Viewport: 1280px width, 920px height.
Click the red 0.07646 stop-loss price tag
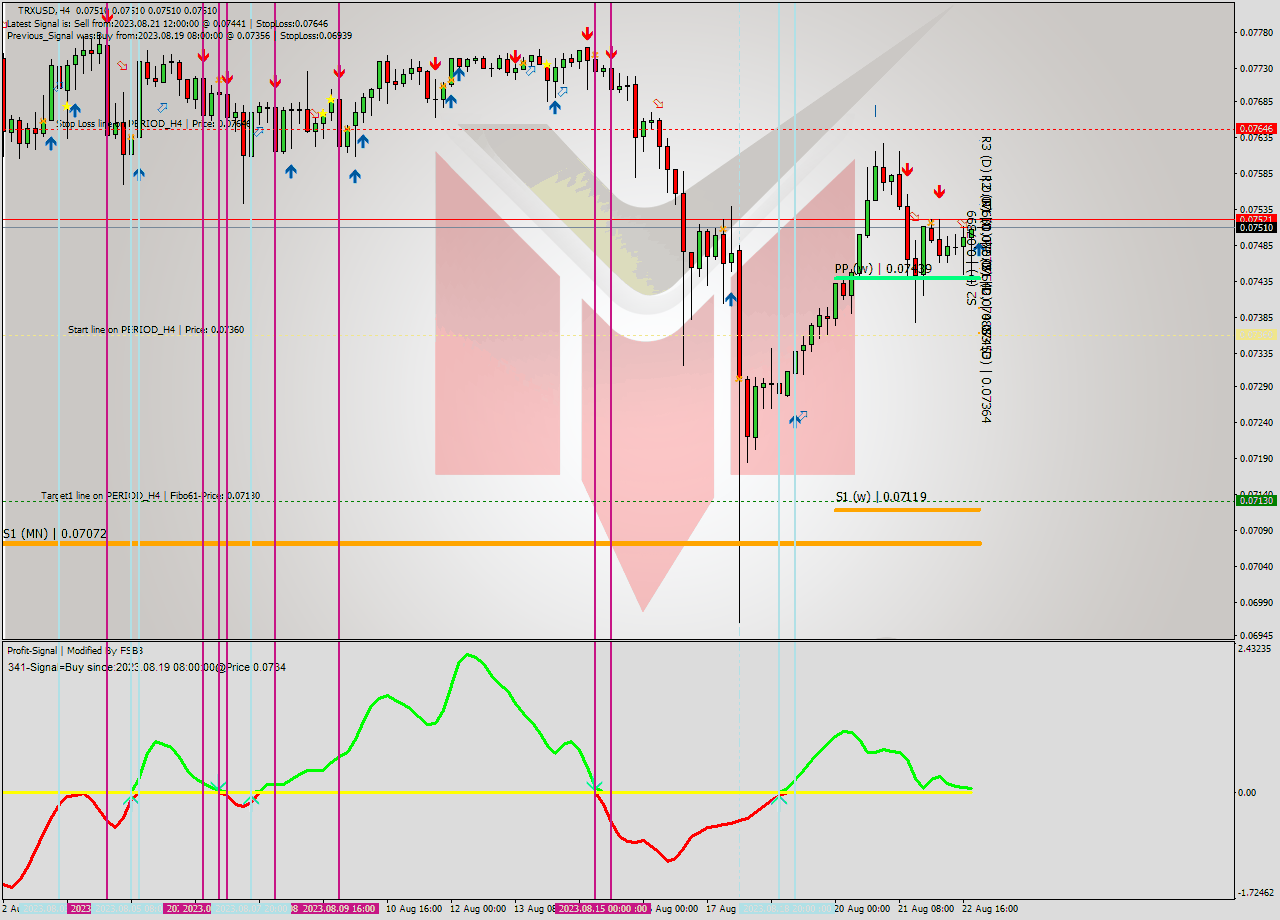[1256, 128]
